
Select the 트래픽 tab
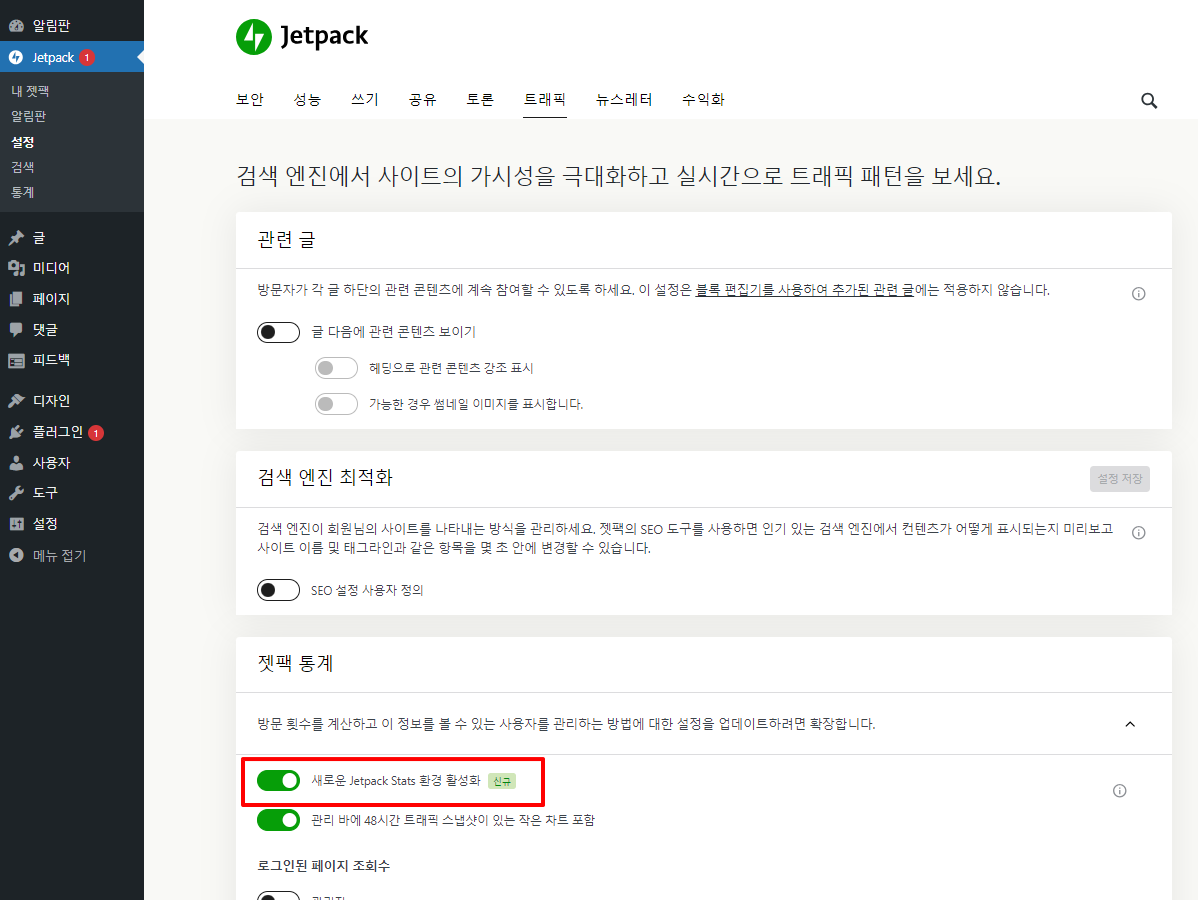point(545,99)
